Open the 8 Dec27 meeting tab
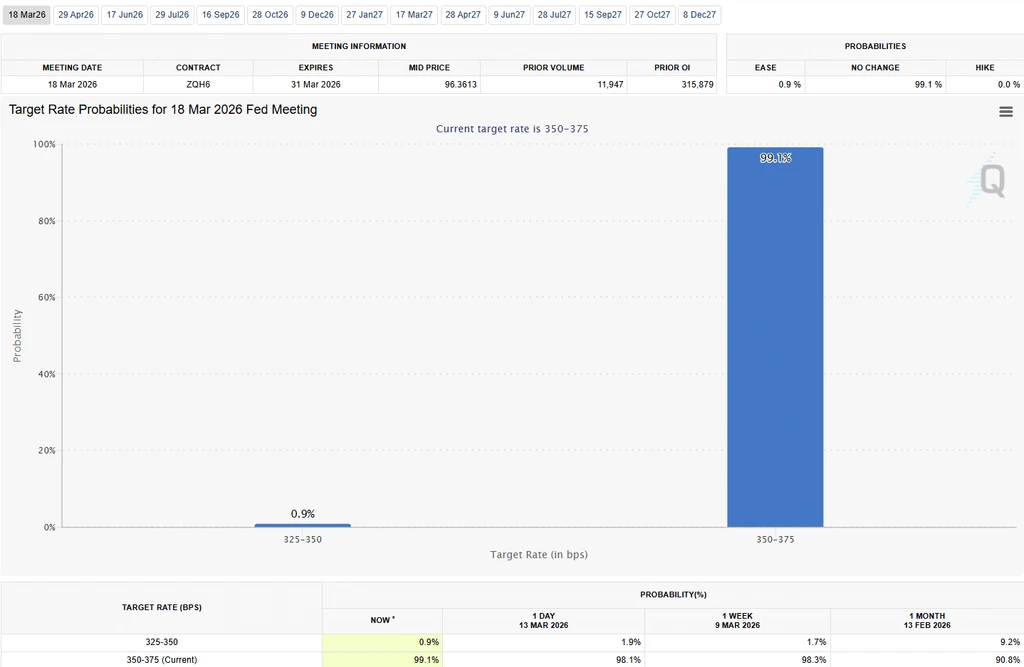Image resolution: width=1024 pixels, height=667 pixels. click(x=699, y=14)
